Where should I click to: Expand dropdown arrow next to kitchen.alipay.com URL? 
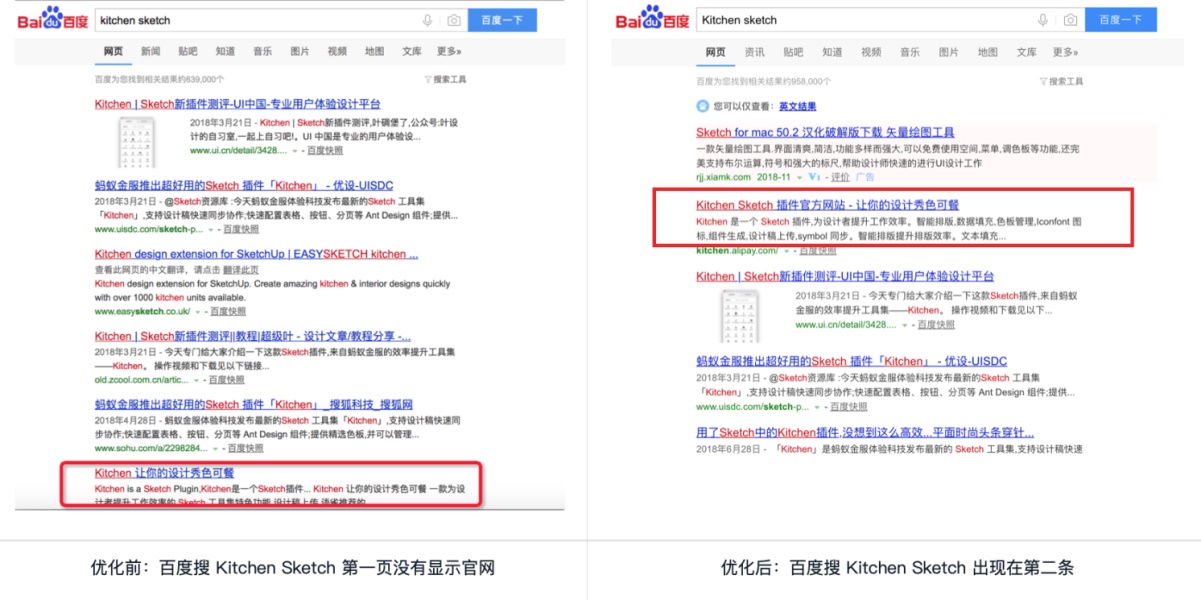point(786,252)
